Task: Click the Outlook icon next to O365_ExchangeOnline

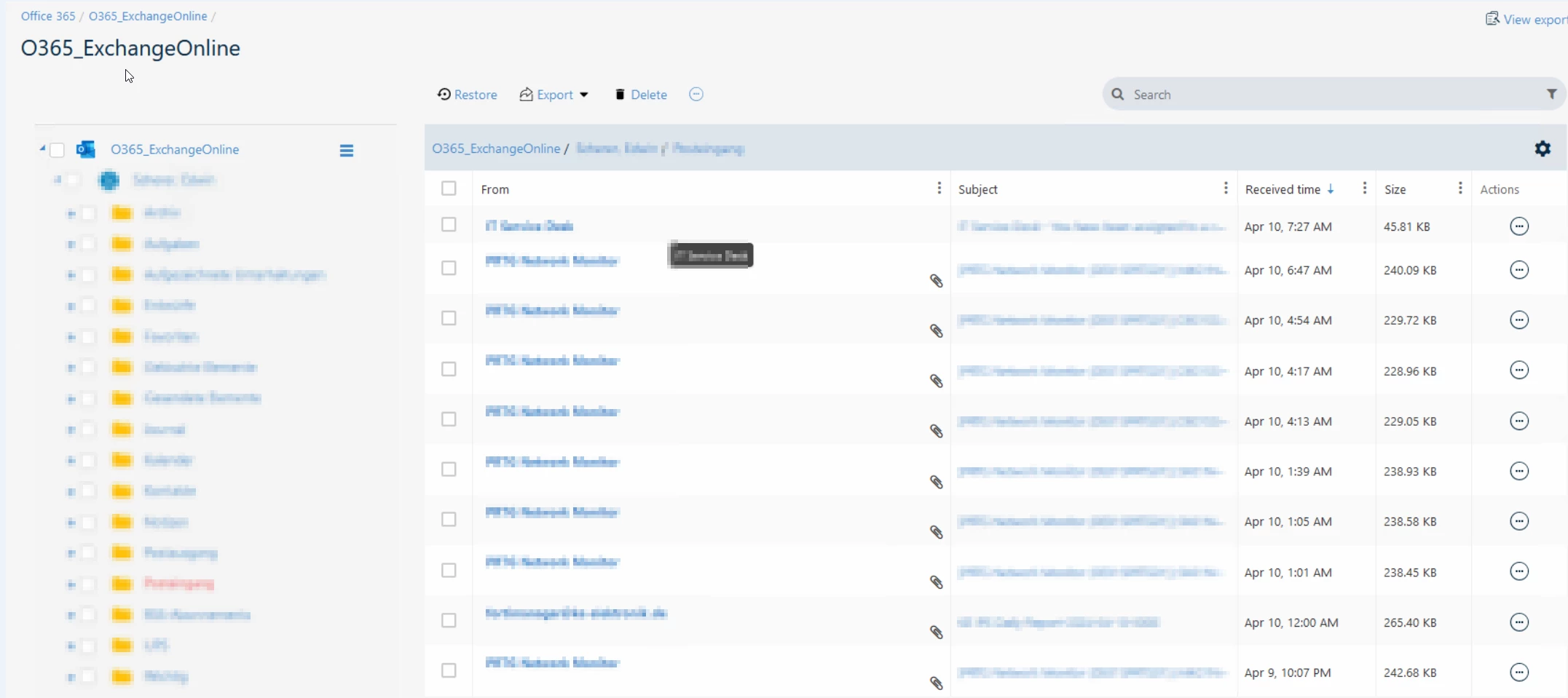Action: 86,149
